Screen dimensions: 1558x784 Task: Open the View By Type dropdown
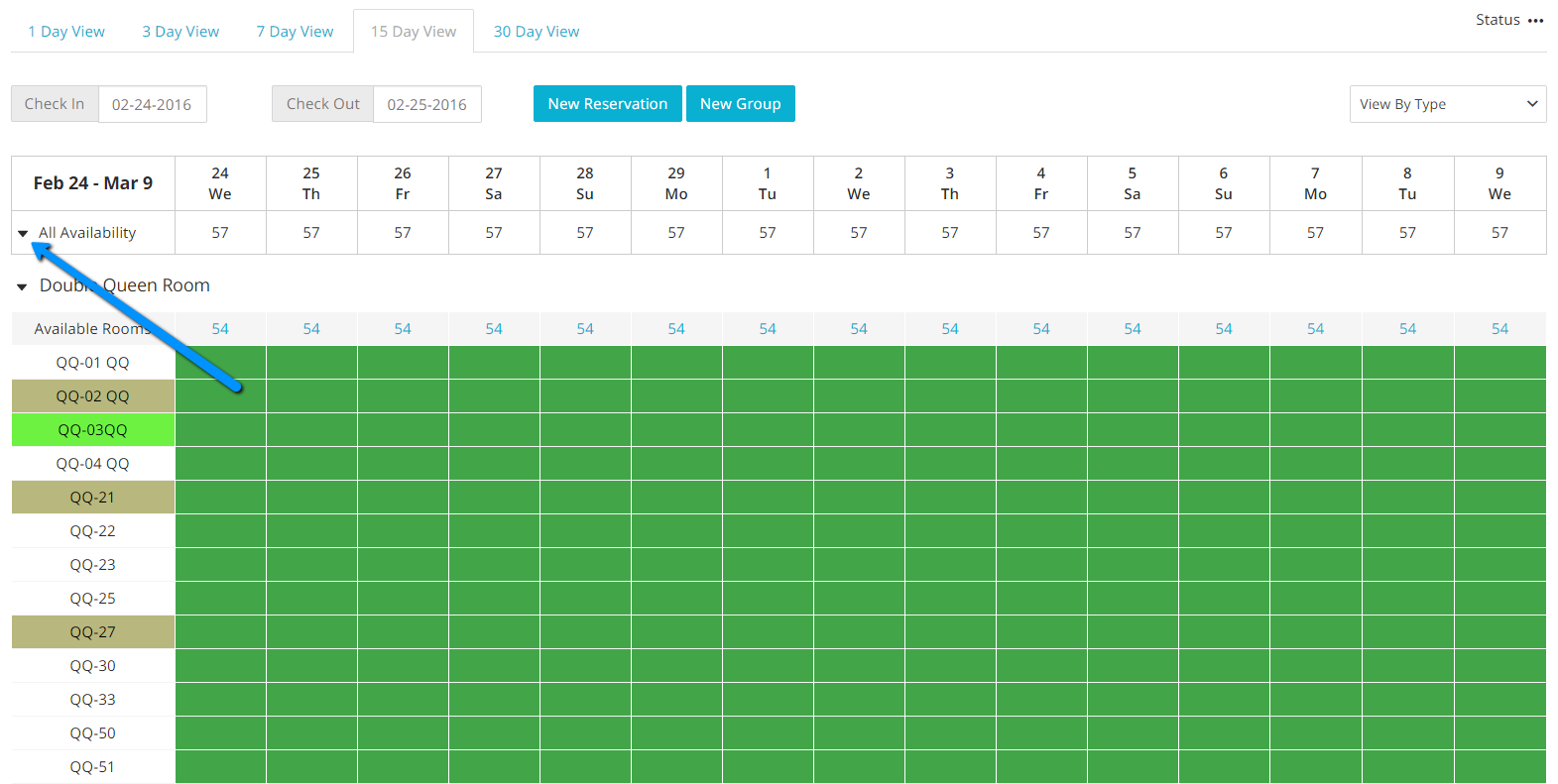tap(1448, 104)
